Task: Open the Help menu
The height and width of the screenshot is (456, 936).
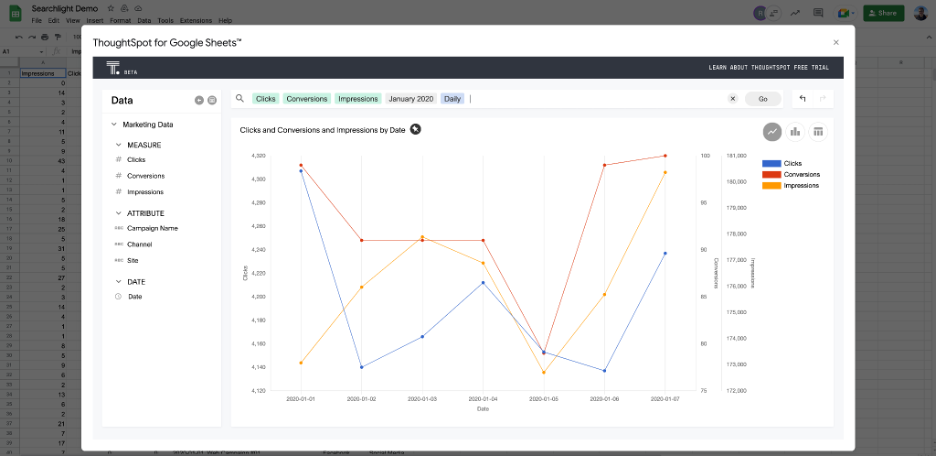Action: [x=225, y=20]
